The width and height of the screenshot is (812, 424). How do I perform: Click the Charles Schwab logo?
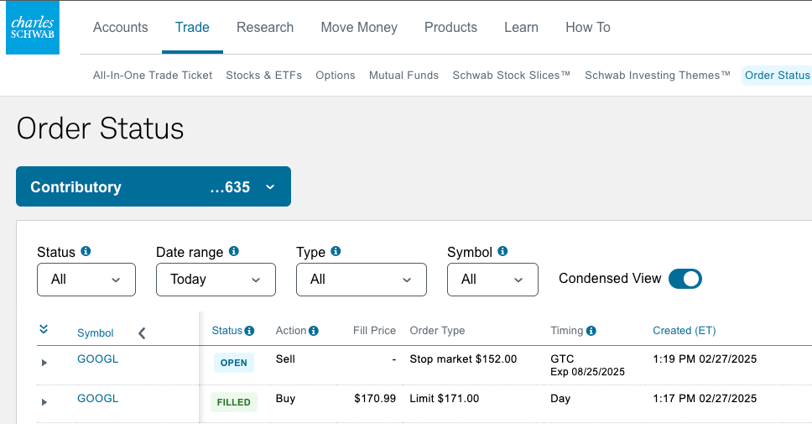[33, 28]
